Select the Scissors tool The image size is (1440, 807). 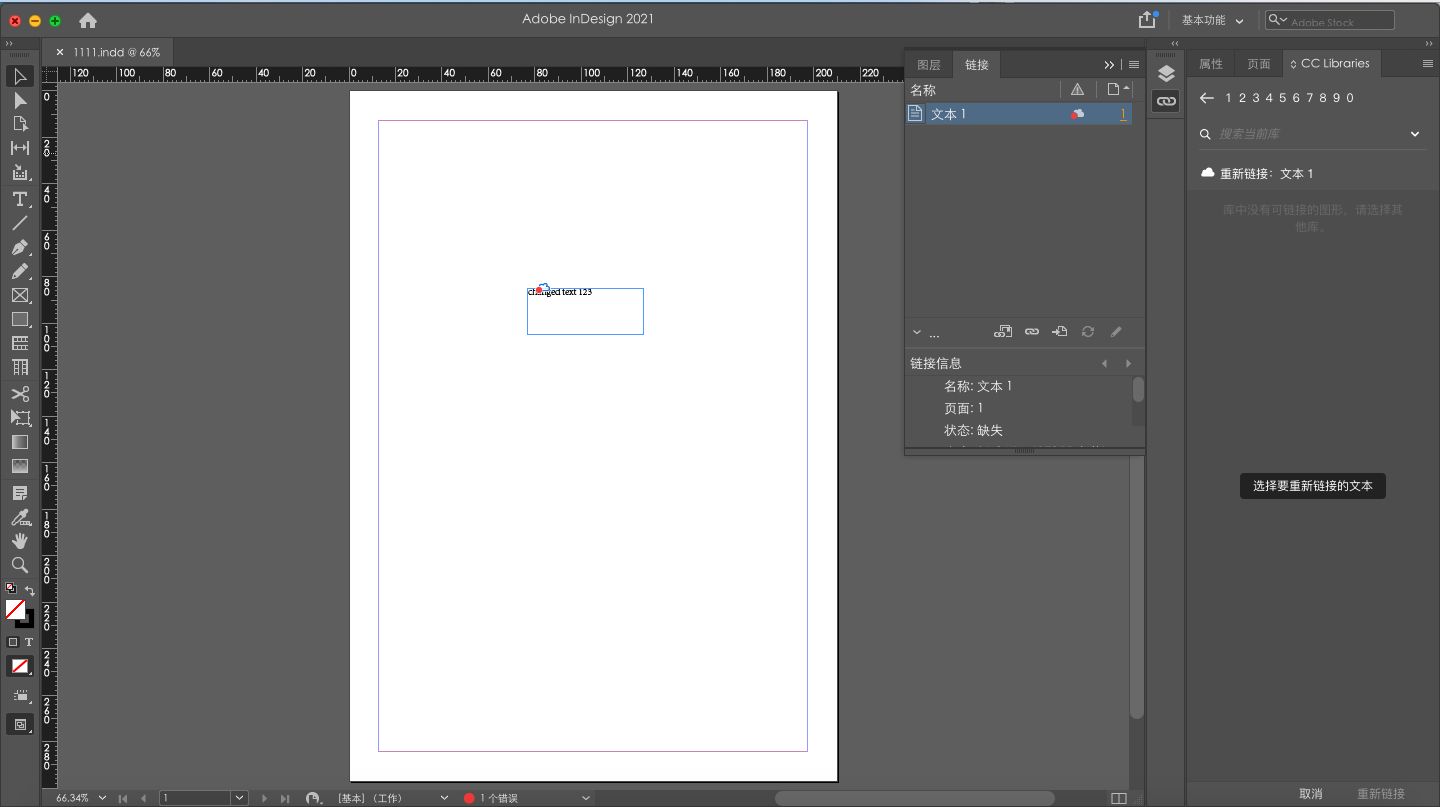(19, 394)
